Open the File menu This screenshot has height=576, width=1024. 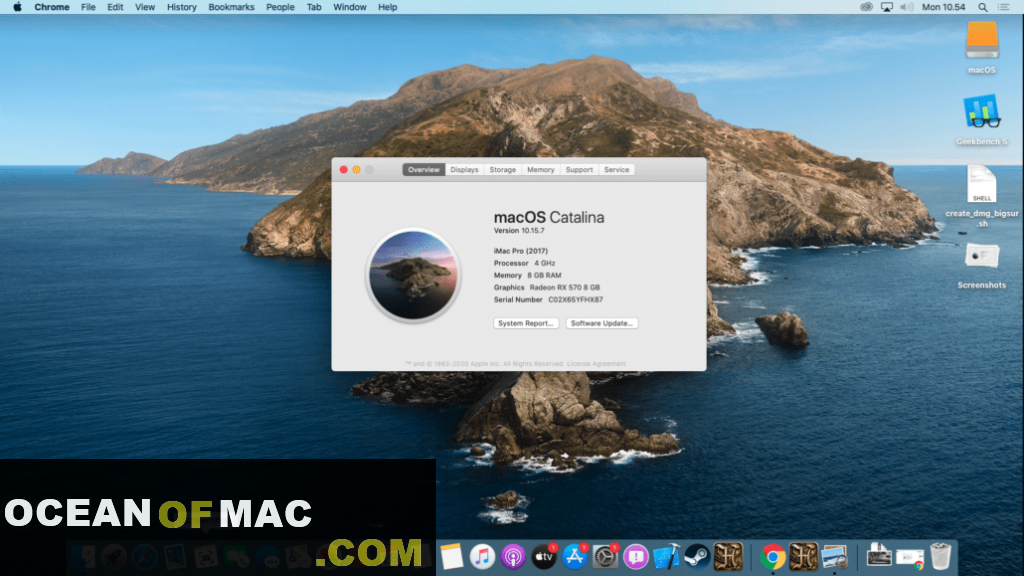[x=88, y=7]
